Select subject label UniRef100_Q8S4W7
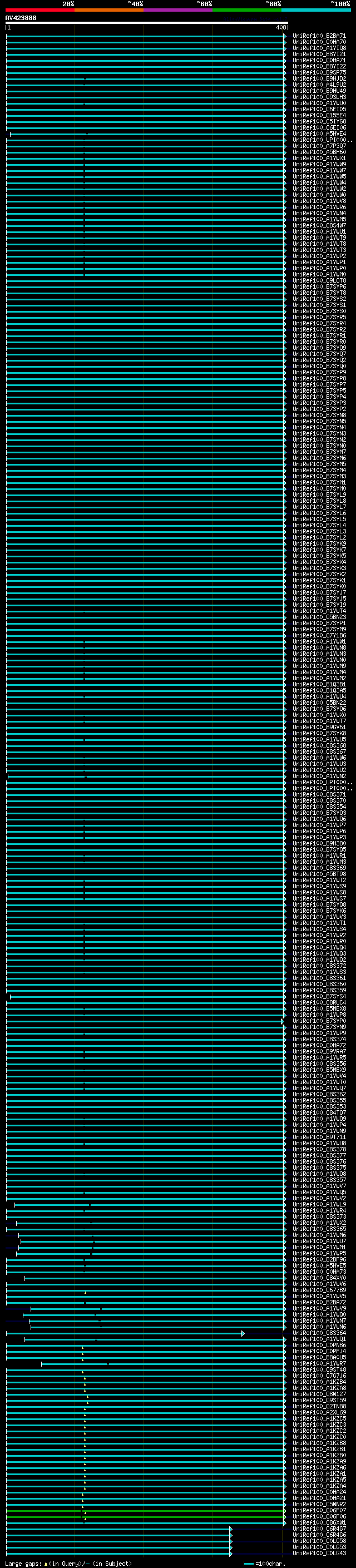Viewport: 356px width, 1568px height. (319, 226)
